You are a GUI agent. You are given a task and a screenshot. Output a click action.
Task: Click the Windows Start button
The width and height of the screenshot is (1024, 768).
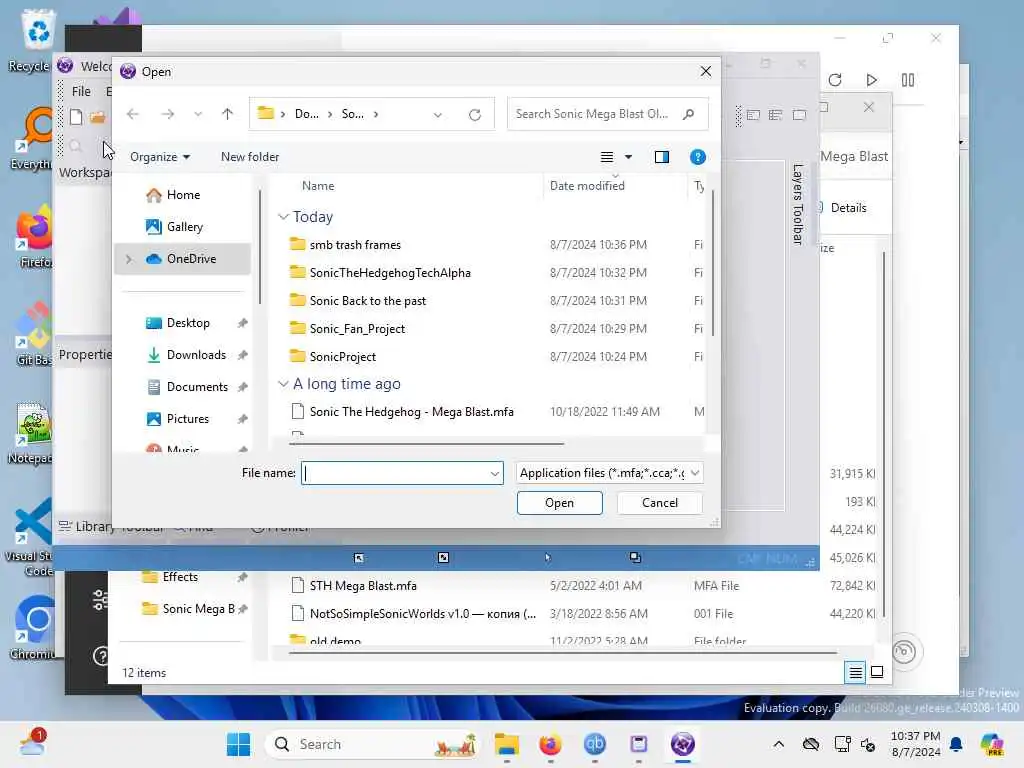[x=238, y=744]
